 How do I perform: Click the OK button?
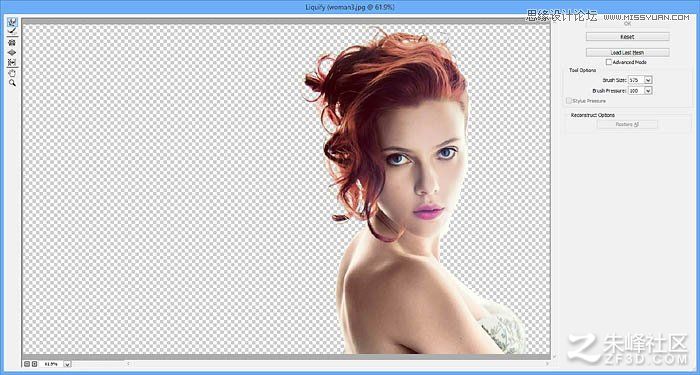click(627, 24)
